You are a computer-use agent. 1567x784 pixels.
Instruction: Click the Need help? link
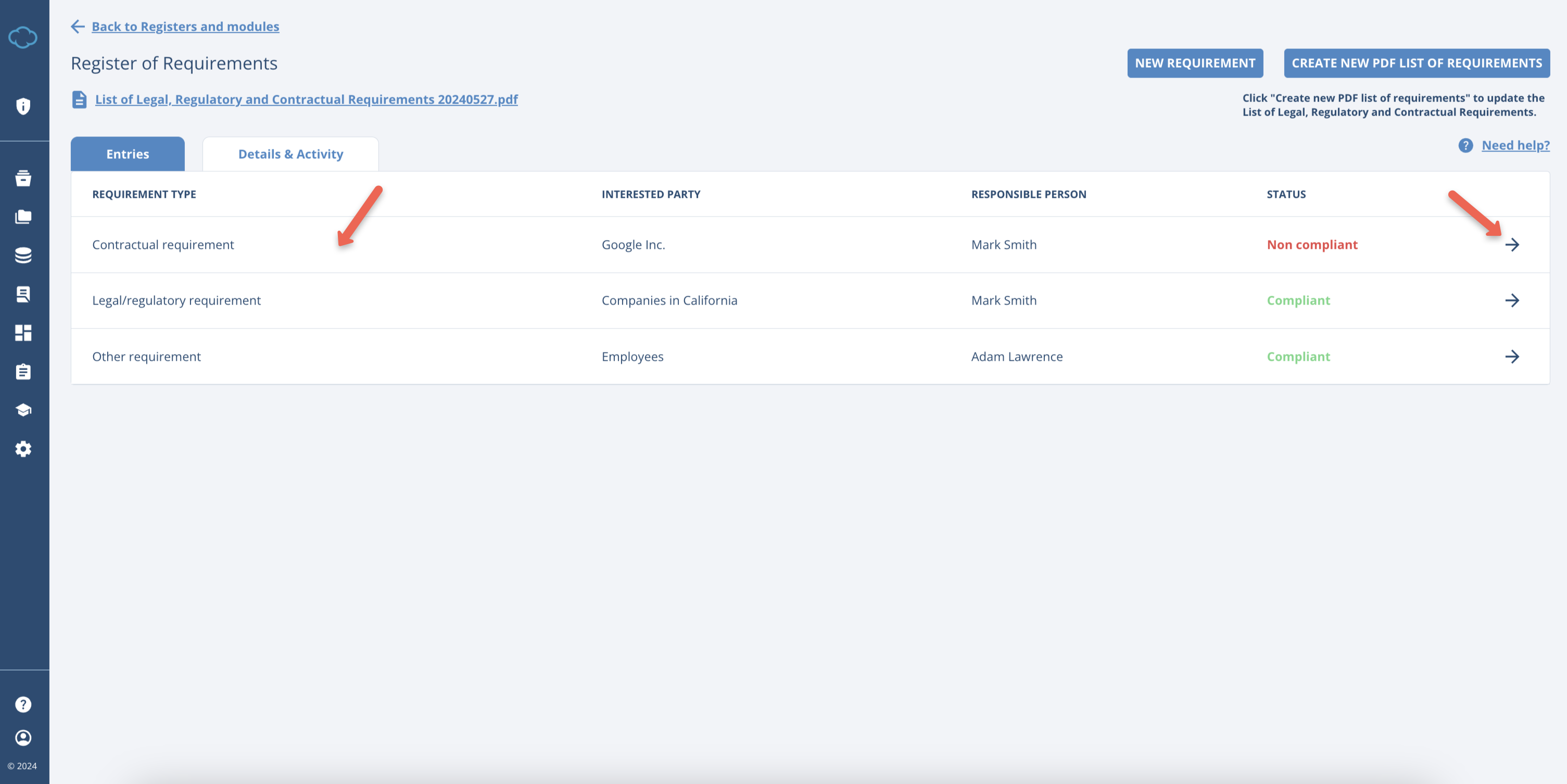coord(1515,145)
